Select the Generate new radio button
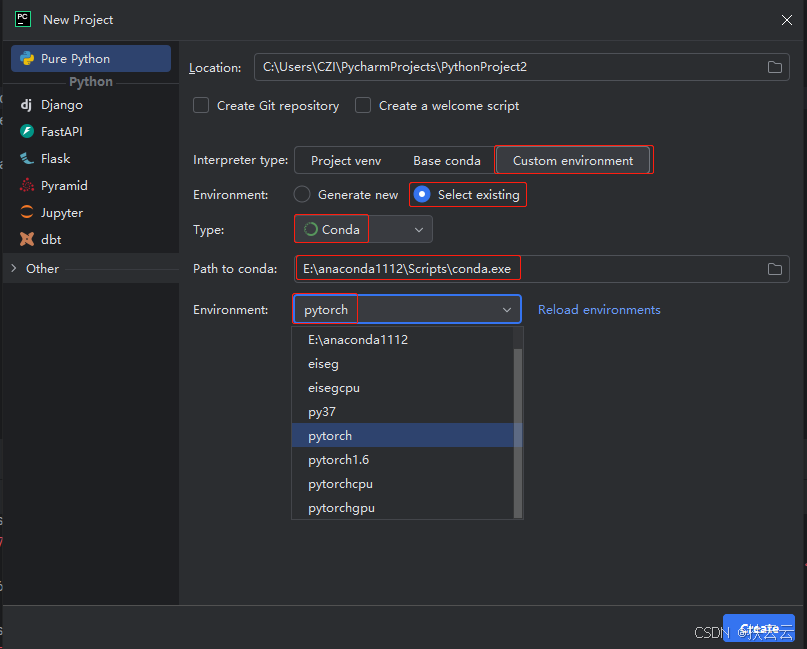The width and height of the screenshot is (807, 649). (x=302, y=195)
